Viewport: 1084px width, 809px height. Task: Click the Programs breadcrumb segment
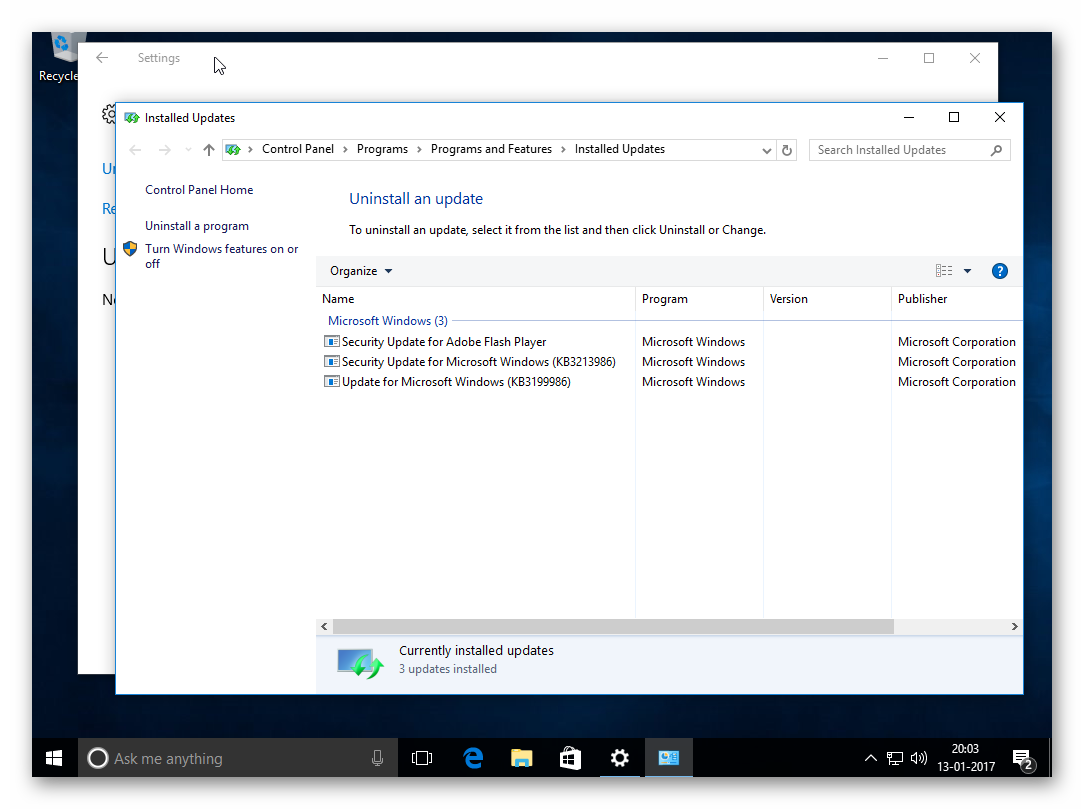(382, 149)
